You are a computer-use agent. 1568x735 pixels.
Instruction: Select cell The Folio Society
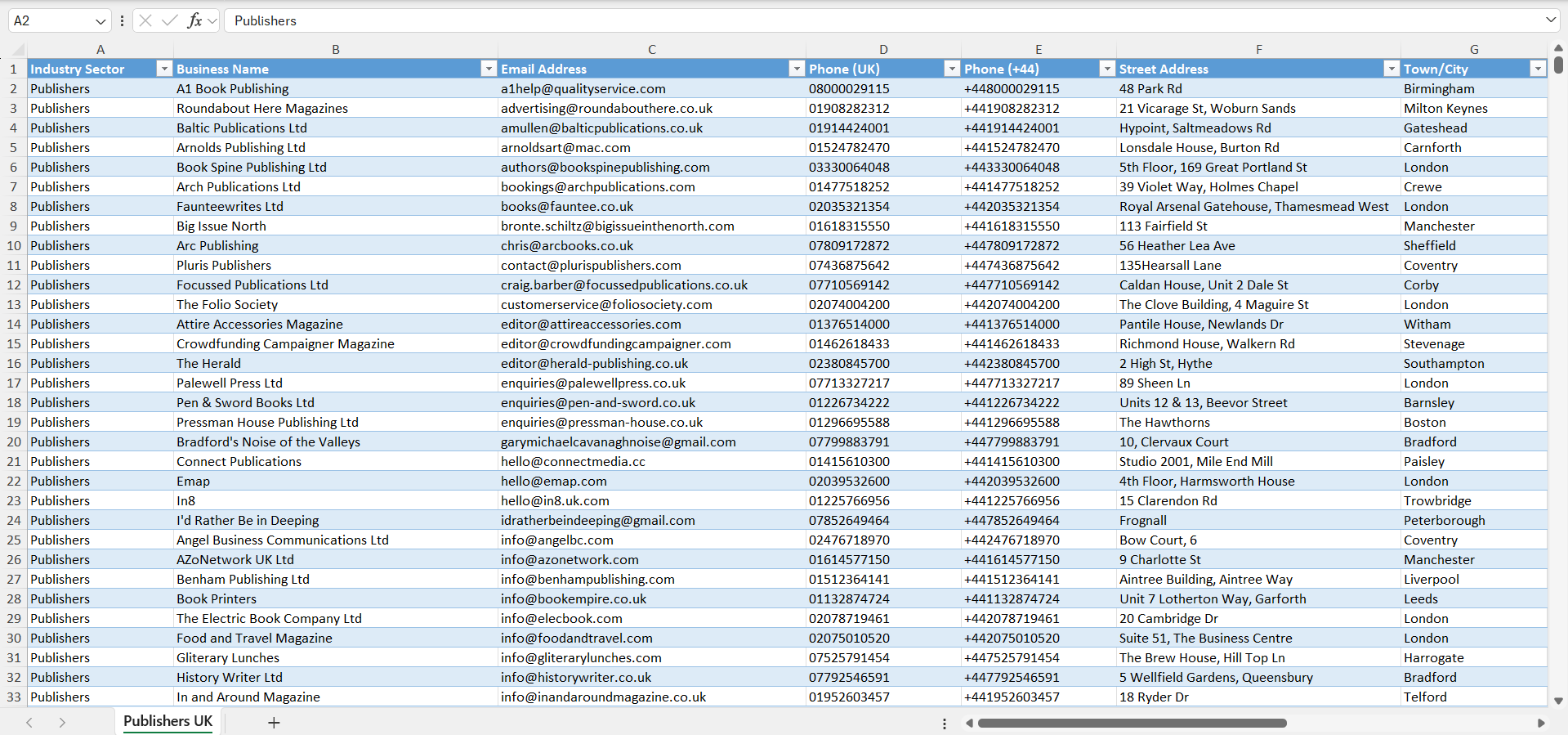[x=336, y=304]
